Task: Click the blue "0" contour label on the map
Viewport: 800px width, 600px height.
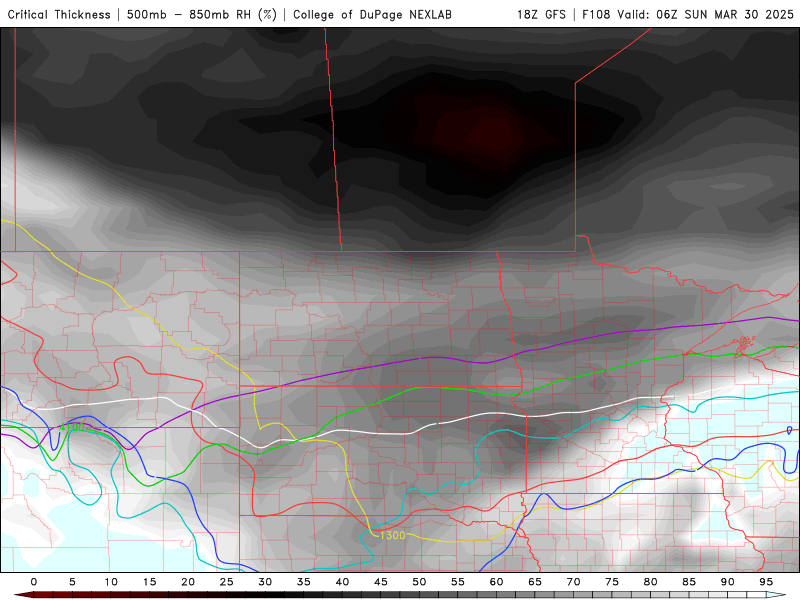Action: (x=790, y=431)
